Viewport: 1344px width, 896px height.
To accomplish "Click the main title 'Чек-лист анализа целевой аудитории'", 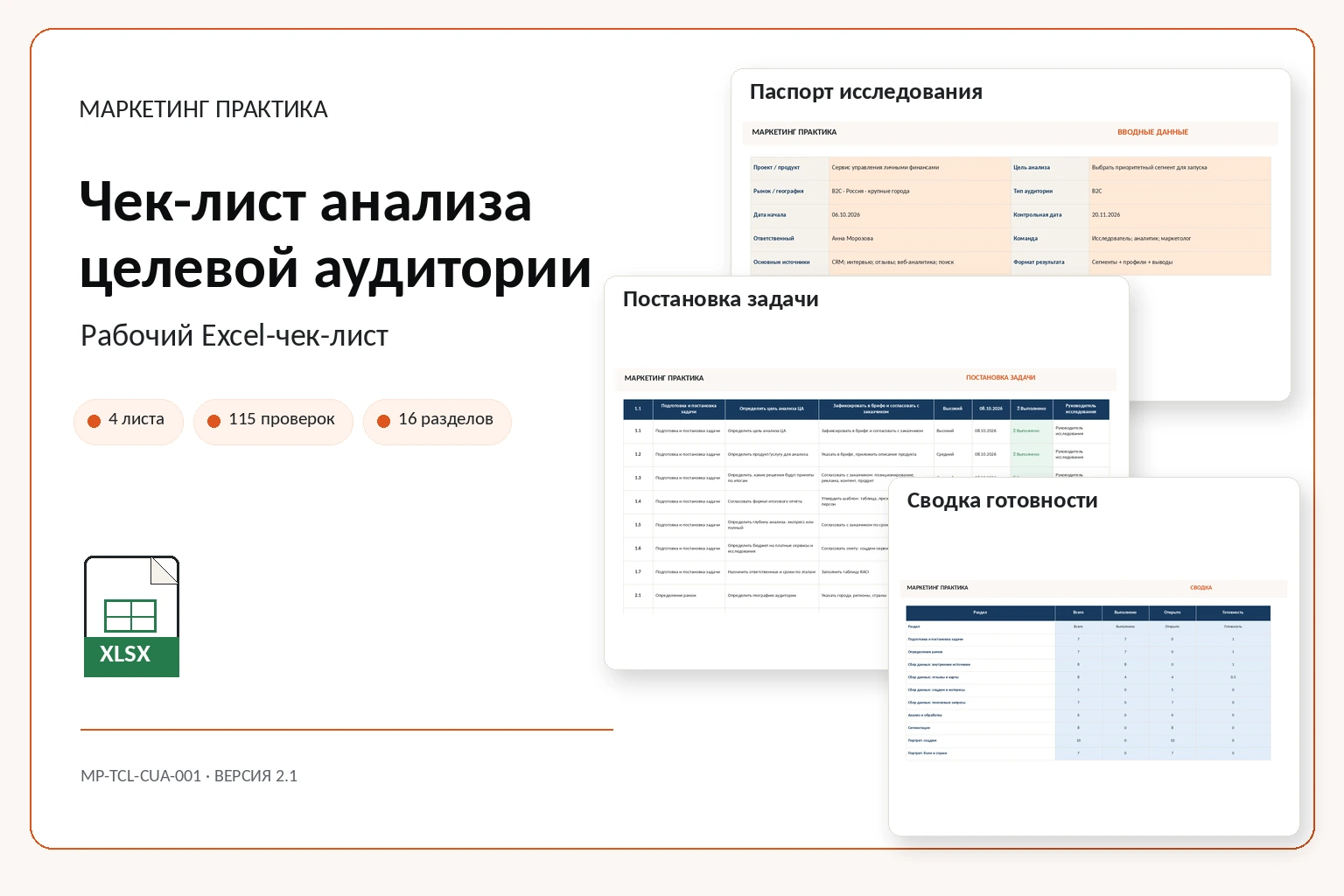I will click(335, 234).
